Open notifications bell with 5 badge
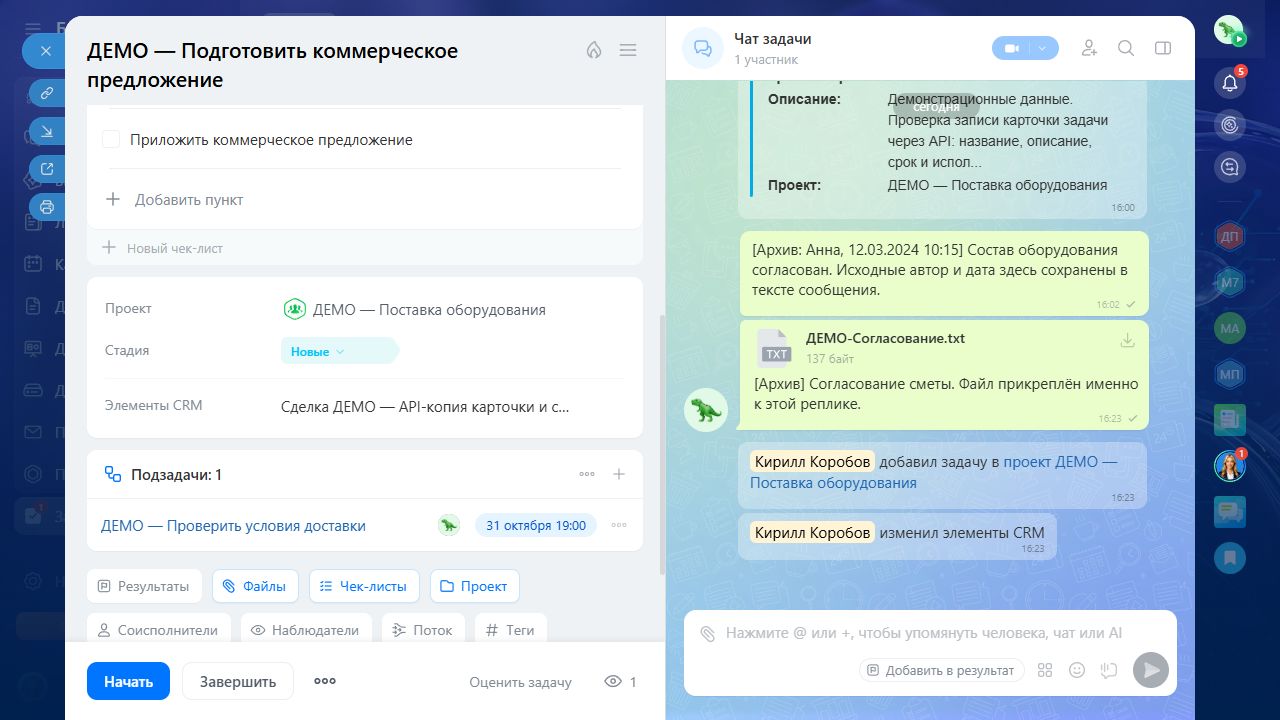The image size is (1280, 720). coord(1230,82)
